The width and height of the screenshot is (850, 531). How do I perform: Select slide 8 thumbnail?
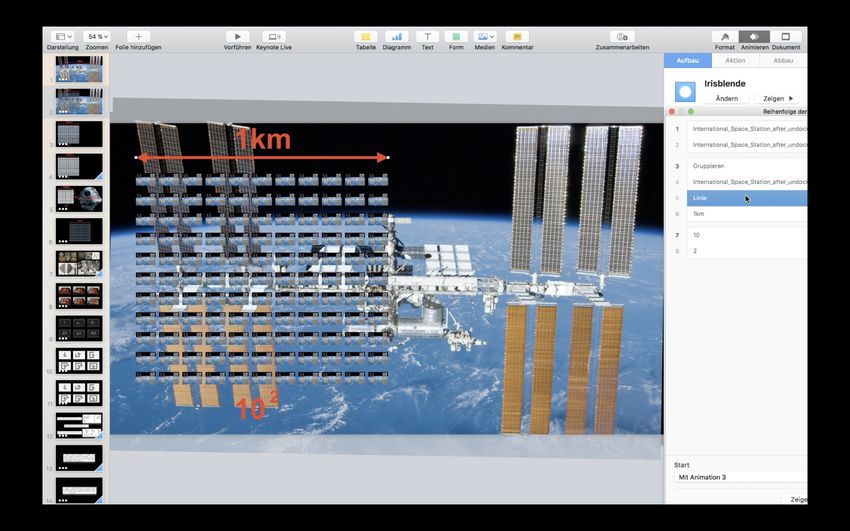coord(79,296)
